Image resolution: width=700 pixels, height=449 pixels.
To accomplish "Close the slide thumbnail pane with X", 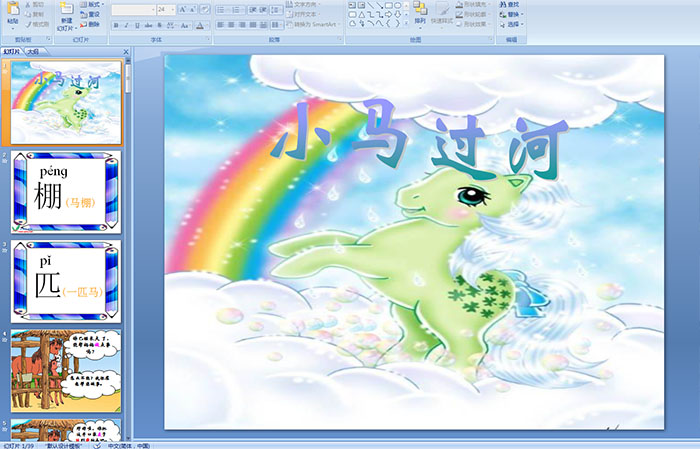I will [x=126, y=52].
